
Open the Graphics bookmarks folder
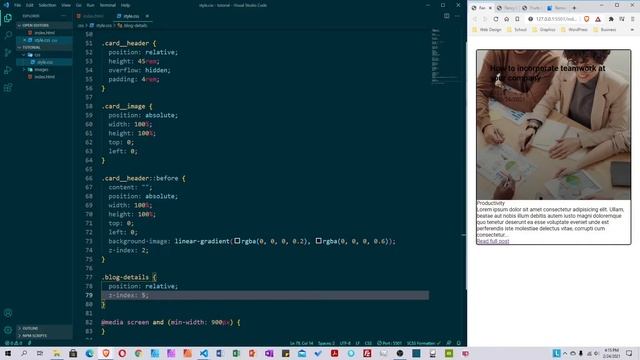click(x=544, y=30)
